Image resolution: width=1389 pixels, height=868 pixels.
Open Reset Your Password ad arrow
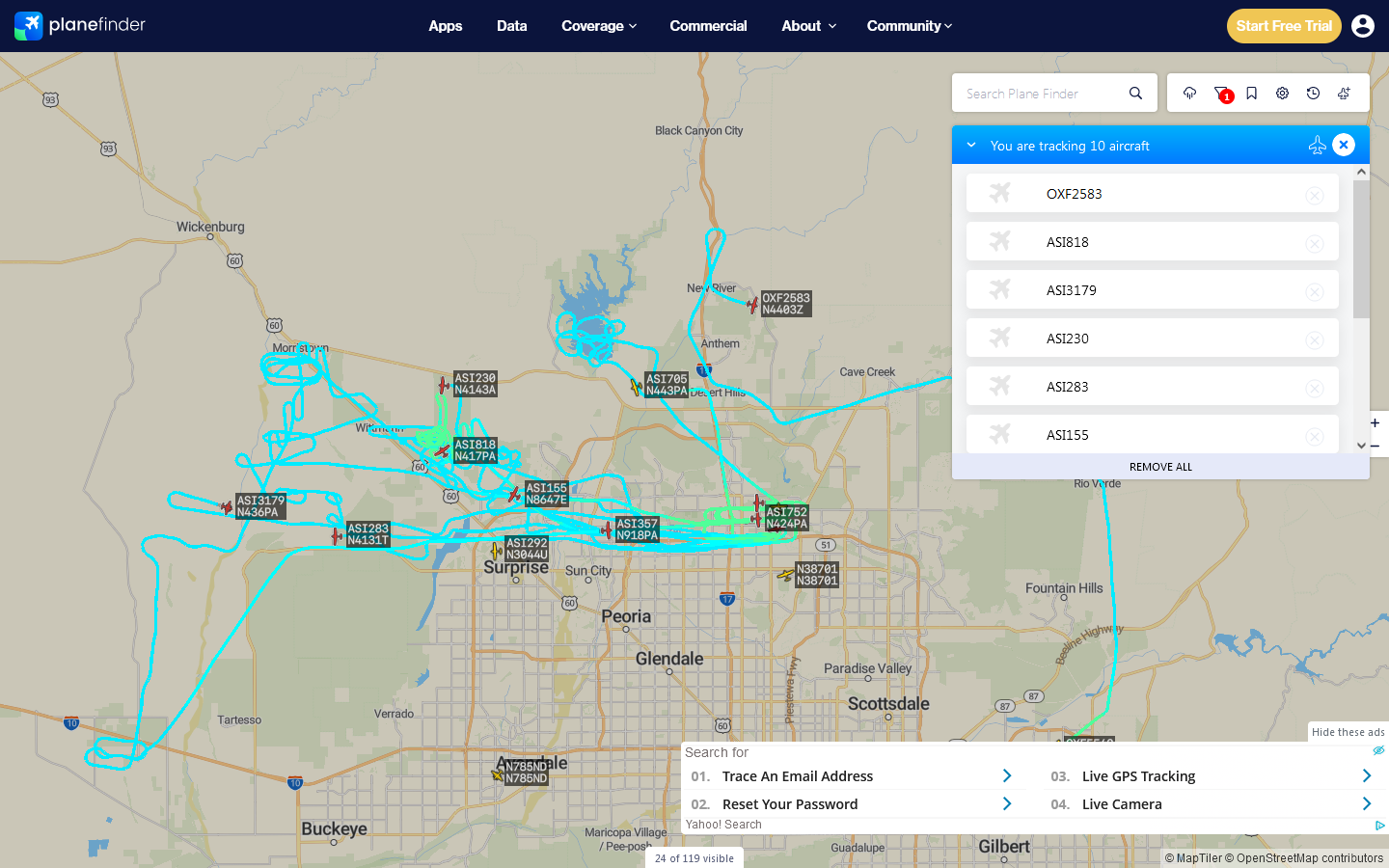pyautogui.click(x=1007, y=804)
